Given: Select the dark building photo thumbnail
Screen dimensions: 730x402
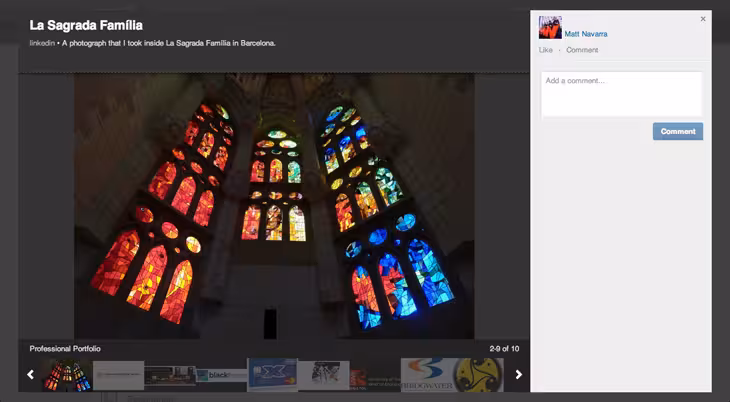Looking at the screenshot, I should pyautogui.click(x=170, y=376).
